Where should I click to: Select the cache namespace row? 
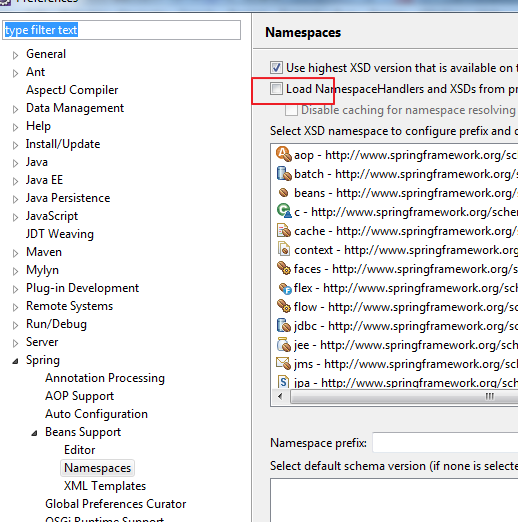coord(395,231)
